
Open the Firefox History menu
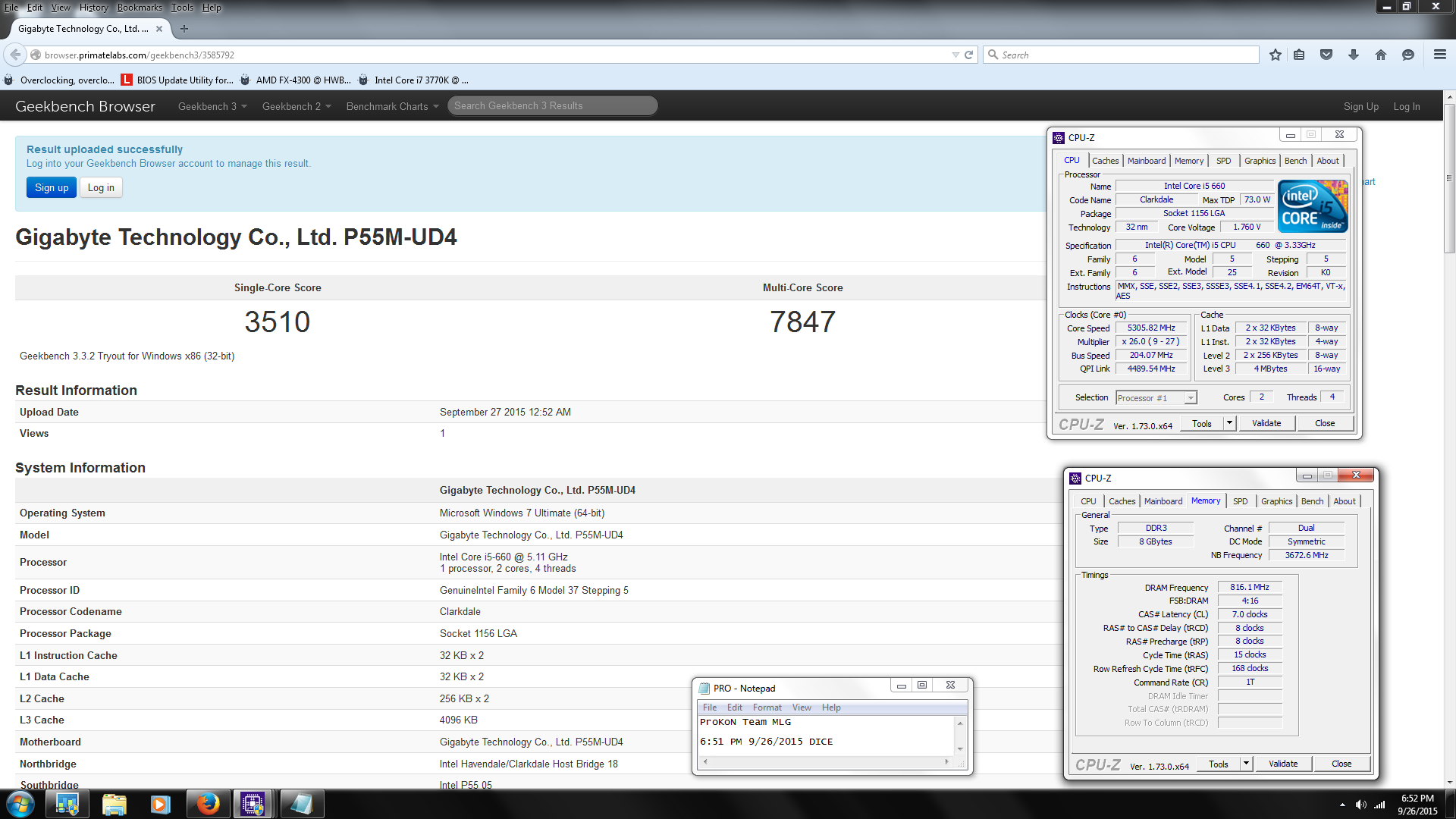coord(93,8)
